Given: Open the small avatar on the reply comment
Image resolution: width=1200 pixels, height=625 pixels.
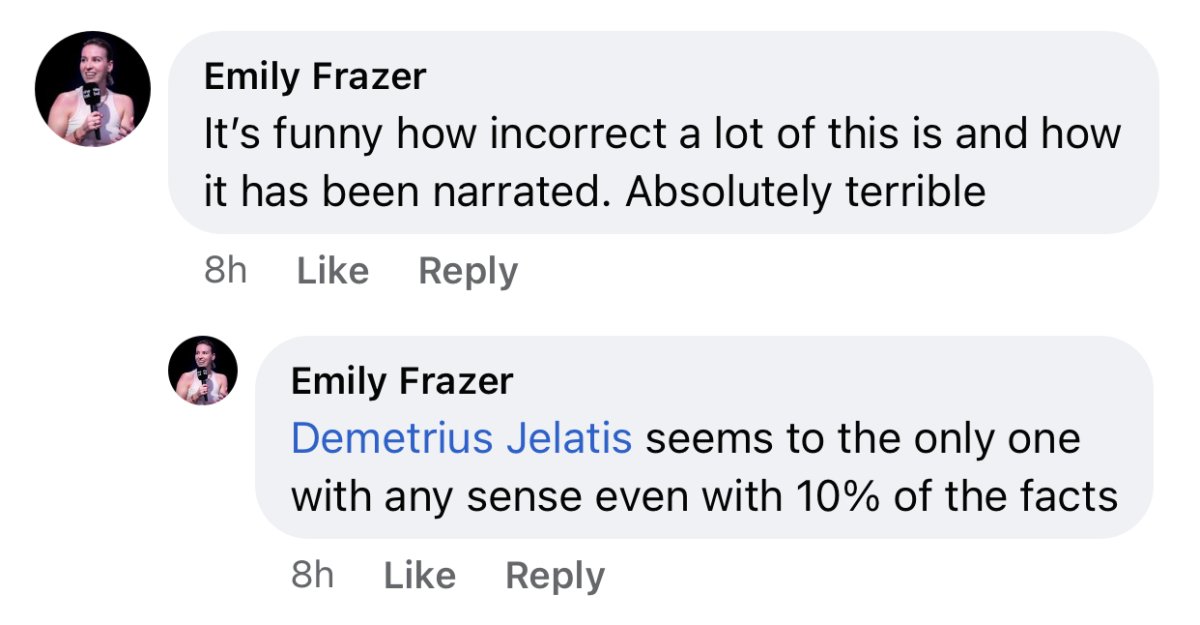Looking at the screenshot, I should tap(203, 370).
